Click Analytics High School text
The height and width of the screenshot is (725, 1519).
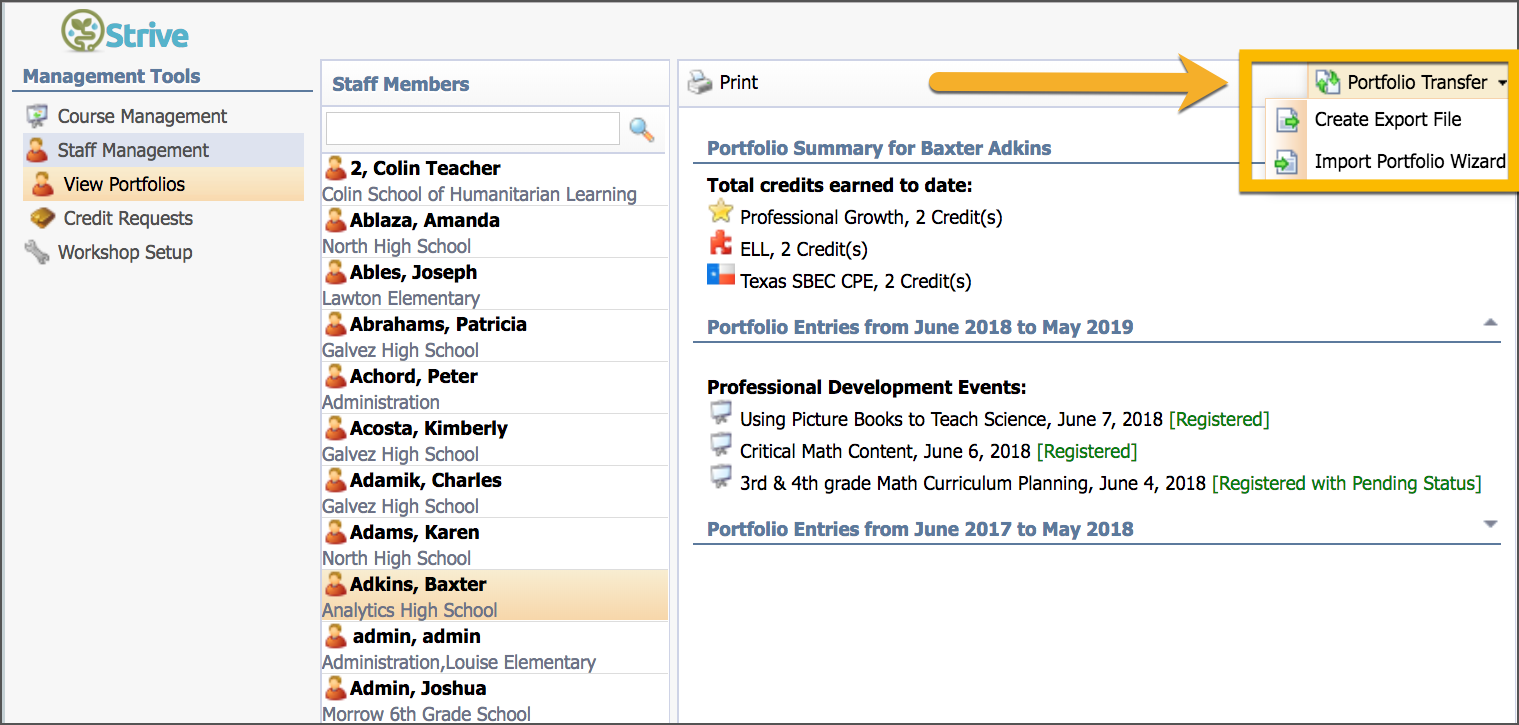(410, 610)
